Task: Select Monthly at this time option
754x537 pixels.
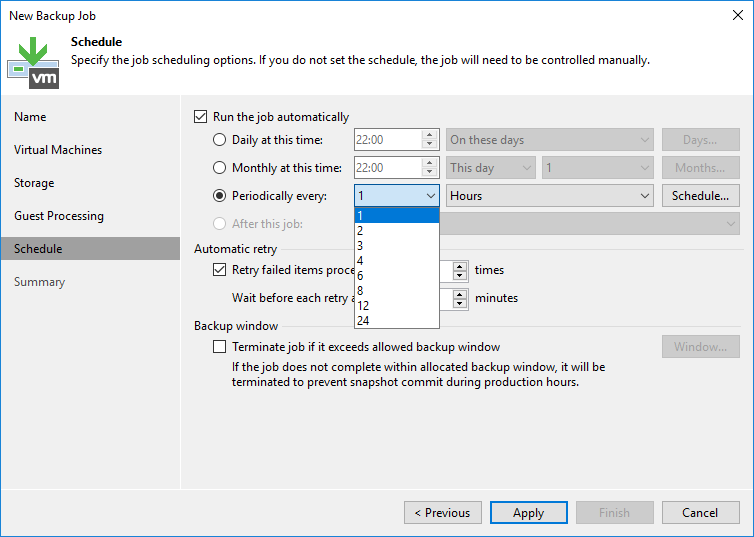Action: (x=220, y=168)
